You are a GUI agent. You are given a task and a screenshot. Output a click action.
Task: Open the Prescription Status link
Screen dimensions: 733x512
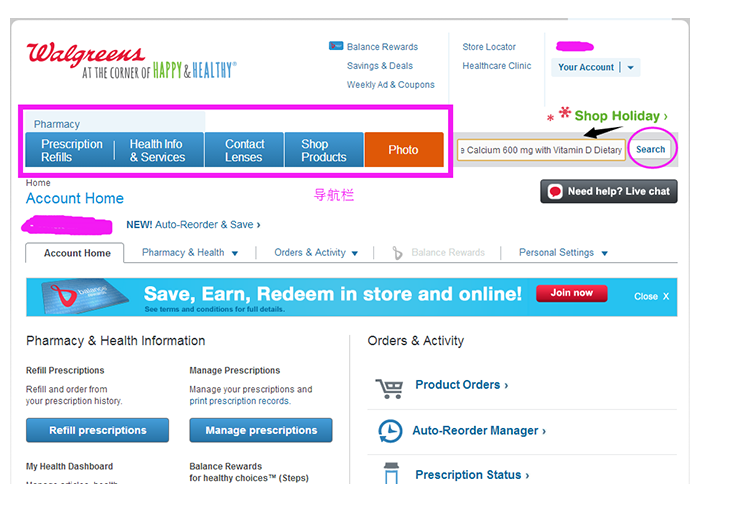pyautogui.click(x=472, y=475)
